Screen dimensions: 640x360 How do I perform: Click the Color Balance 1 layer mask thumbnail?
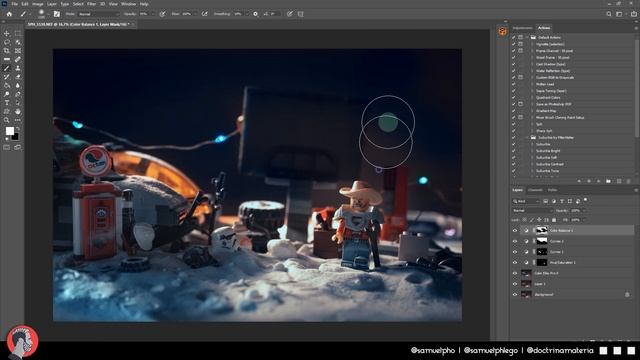tap(542, 231)
